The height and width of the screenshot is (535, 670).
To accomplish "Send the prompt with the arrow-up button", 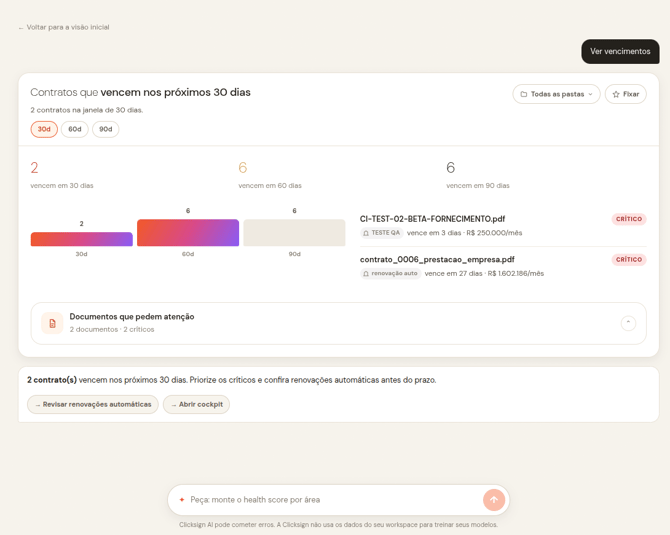I will tap(494, 500).
